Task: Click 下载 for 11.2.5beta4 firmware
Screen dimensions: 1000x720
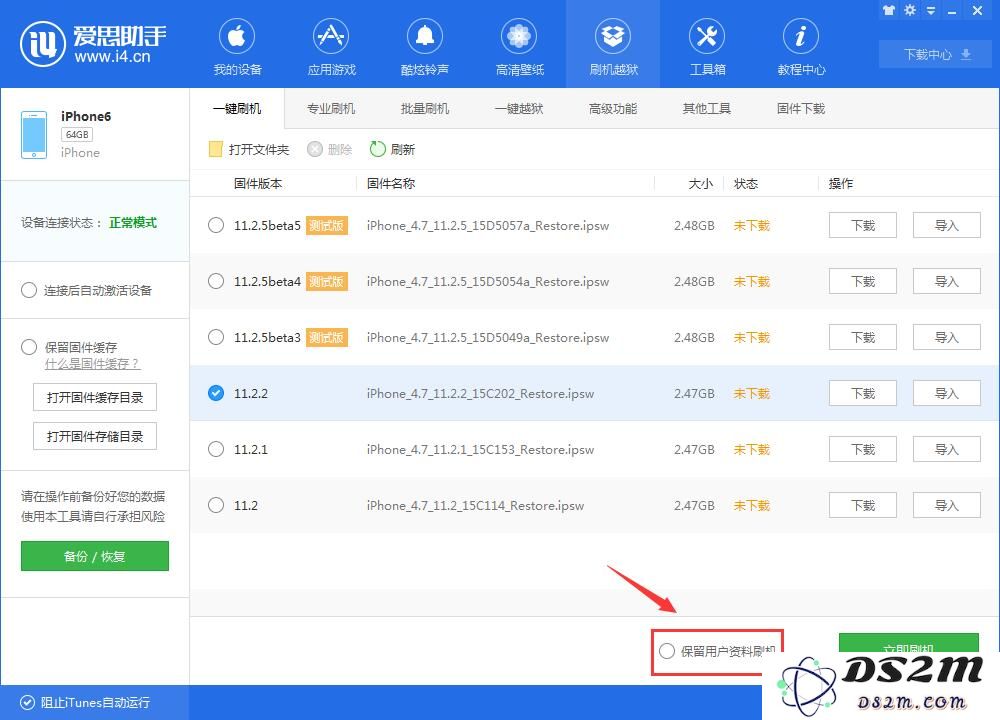Action: point(863,281)
